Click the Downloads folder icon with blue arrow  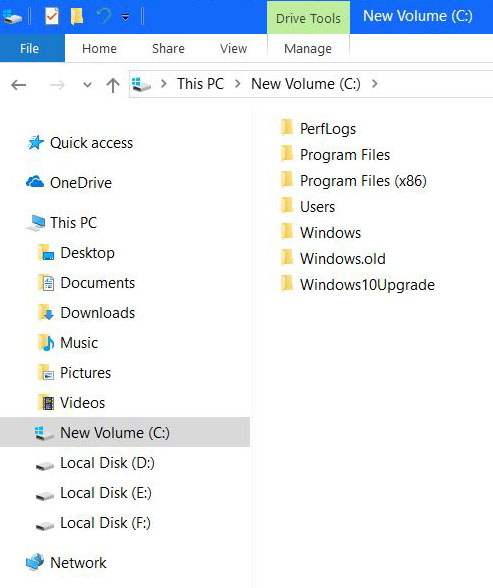[46, 313]
